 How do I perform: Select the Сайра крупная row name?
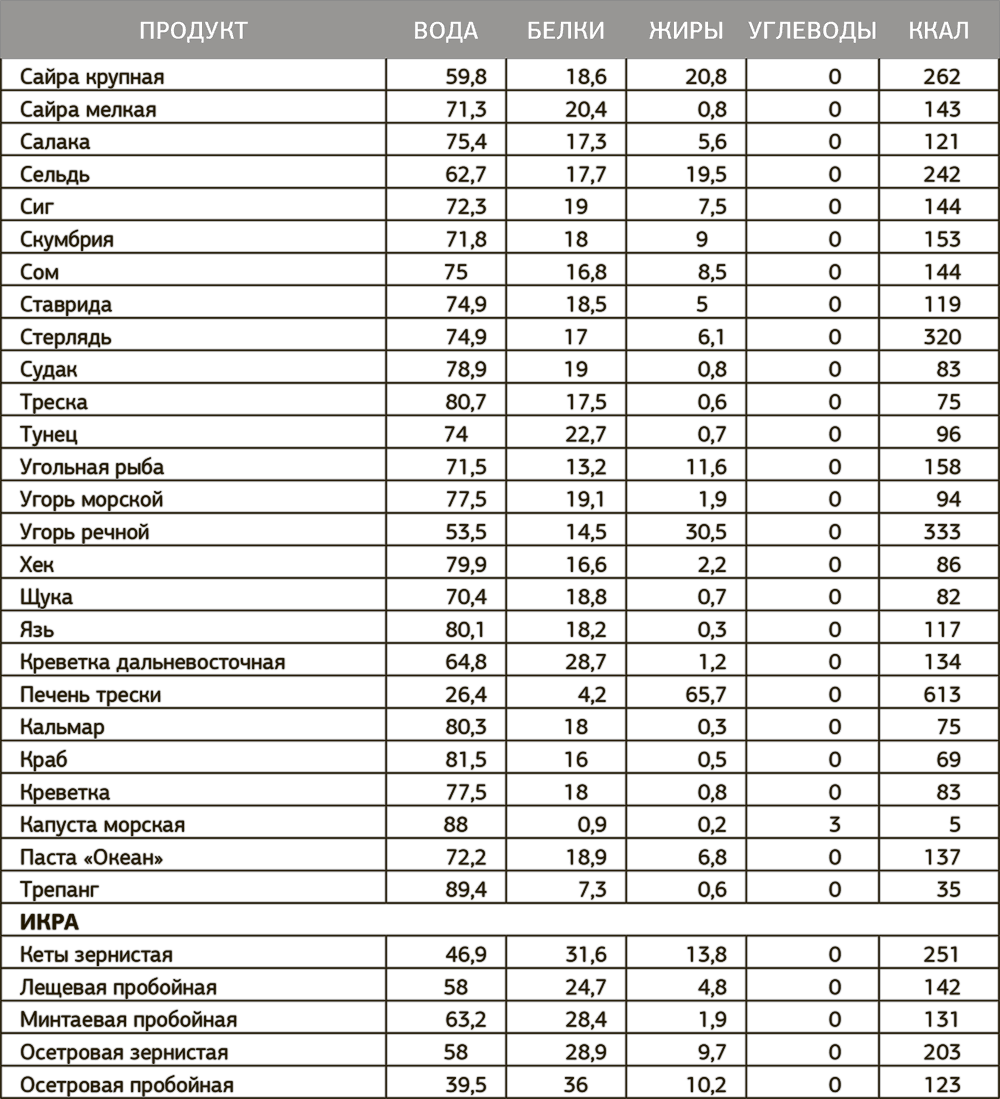point(92,77)
